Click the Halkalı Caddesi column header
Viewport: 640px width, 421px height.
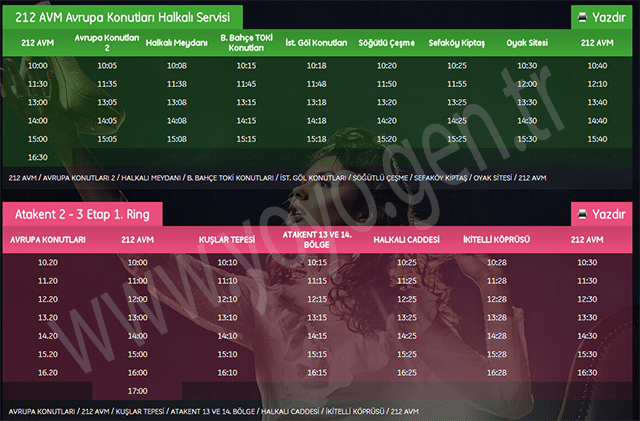[x=406, y=240]
